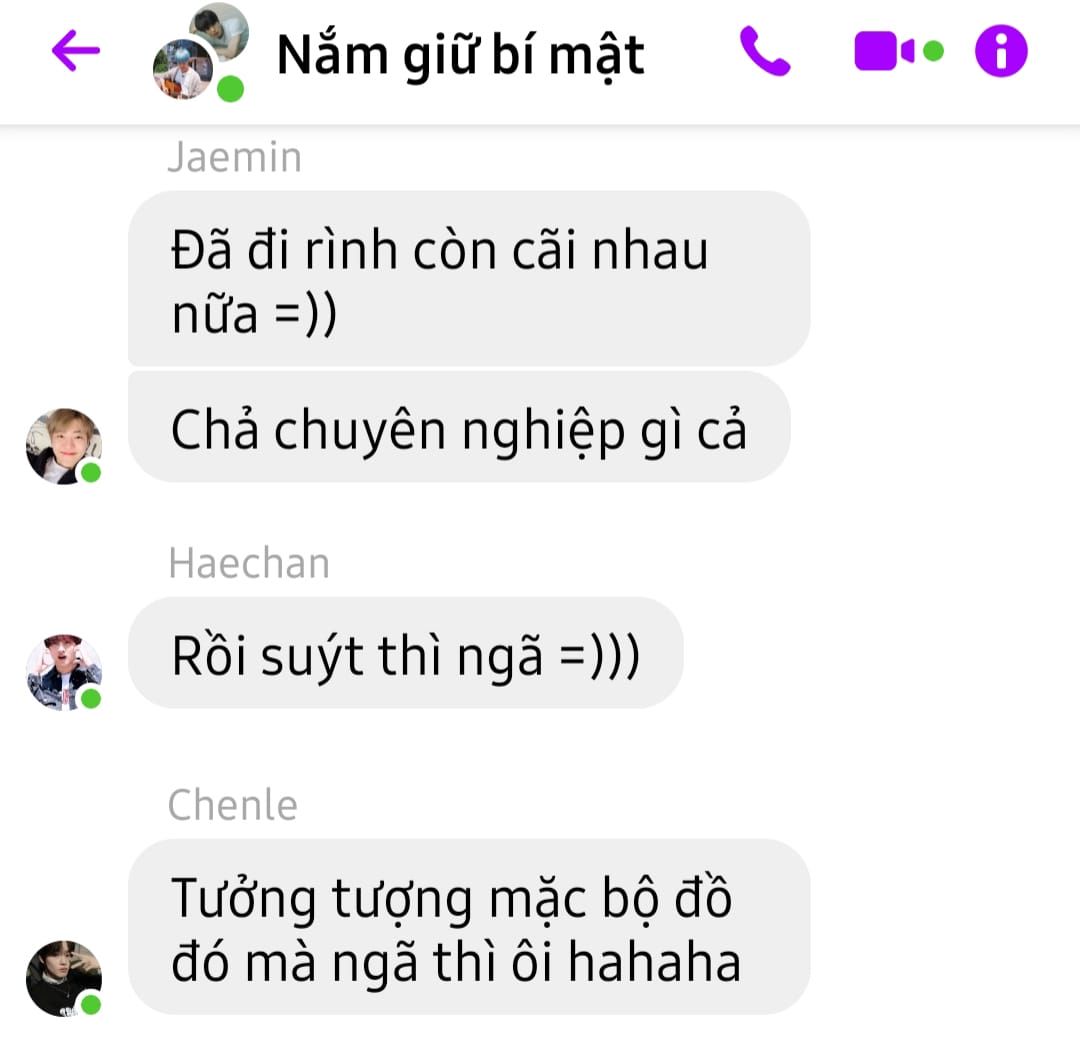Open Jaemin's profile picture
Image resolution: width=1080 pixels, height=1037 pixels.
tap(63, 446)
